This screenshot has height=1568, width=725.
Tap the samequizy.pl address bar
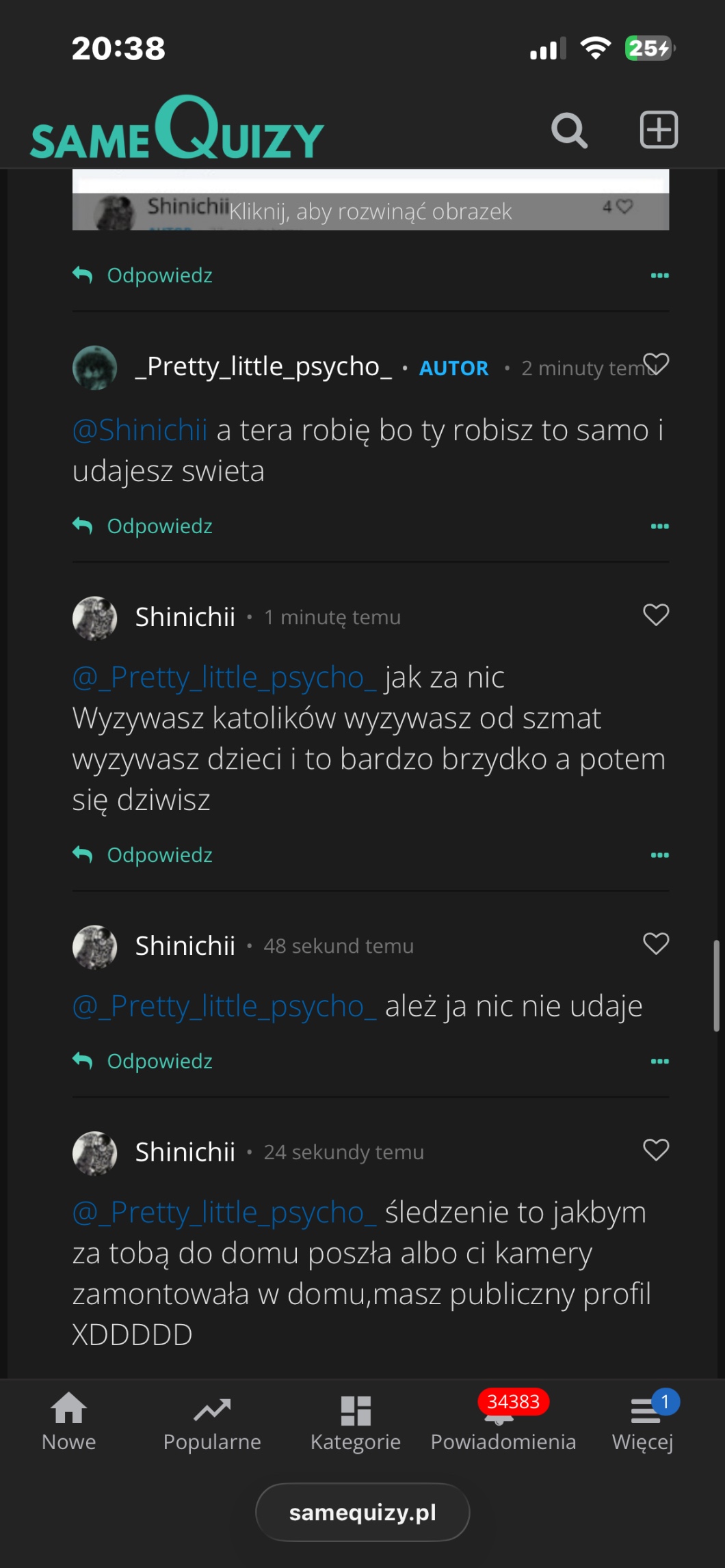tap(362, 1513)
